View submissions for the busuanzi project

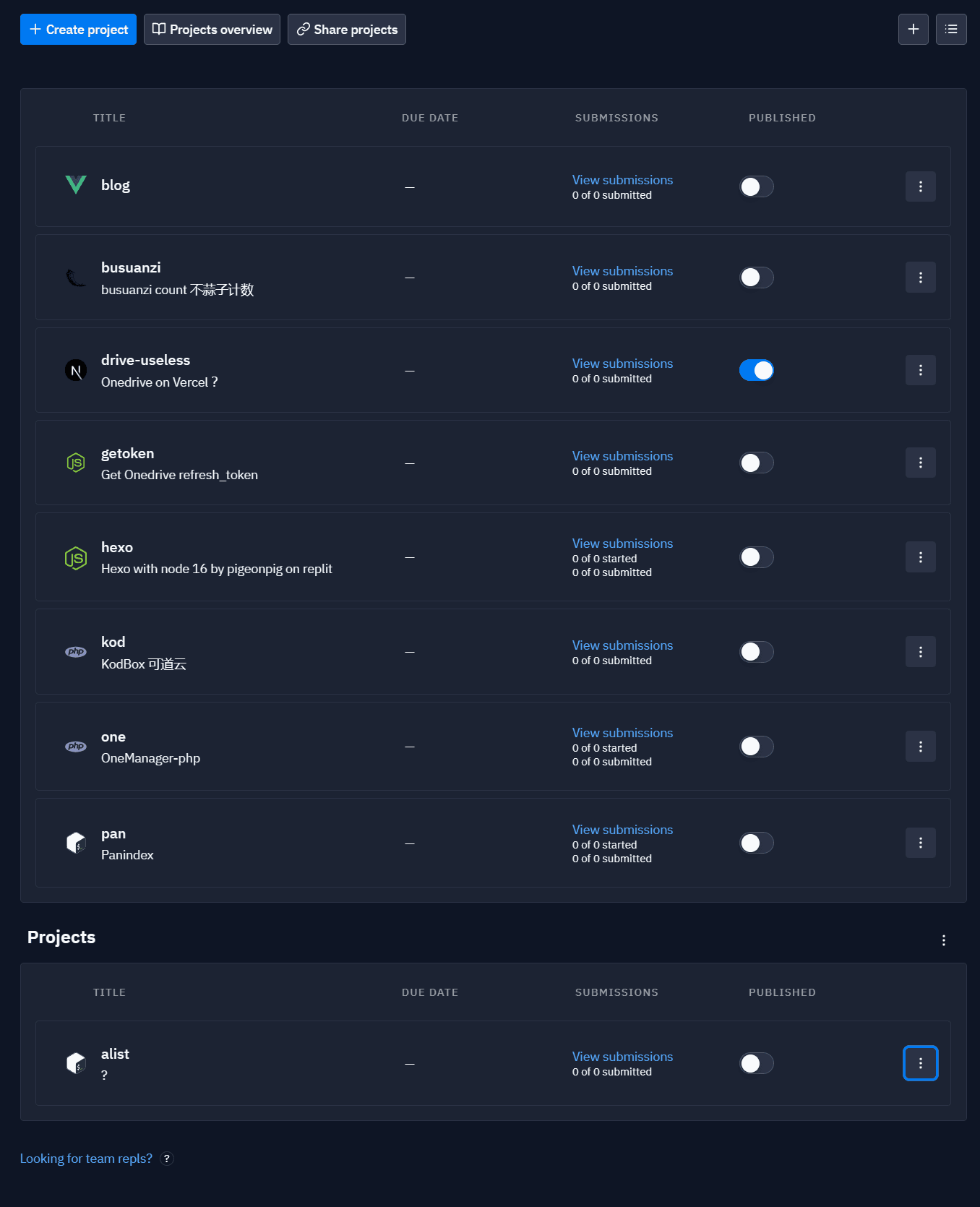point(622,271)
